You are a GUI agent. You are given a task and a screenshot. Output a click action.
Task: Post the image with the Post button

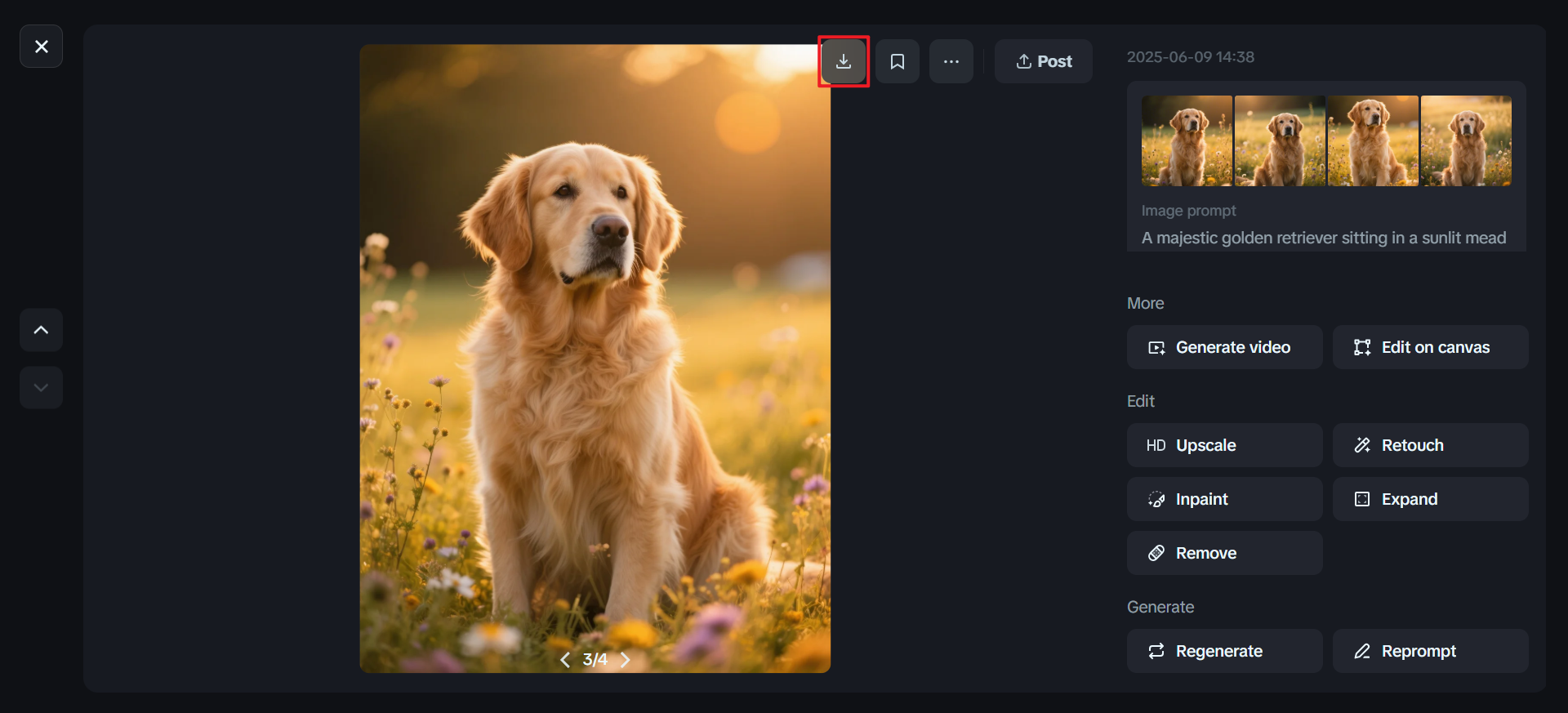(x=1044, y=61)
